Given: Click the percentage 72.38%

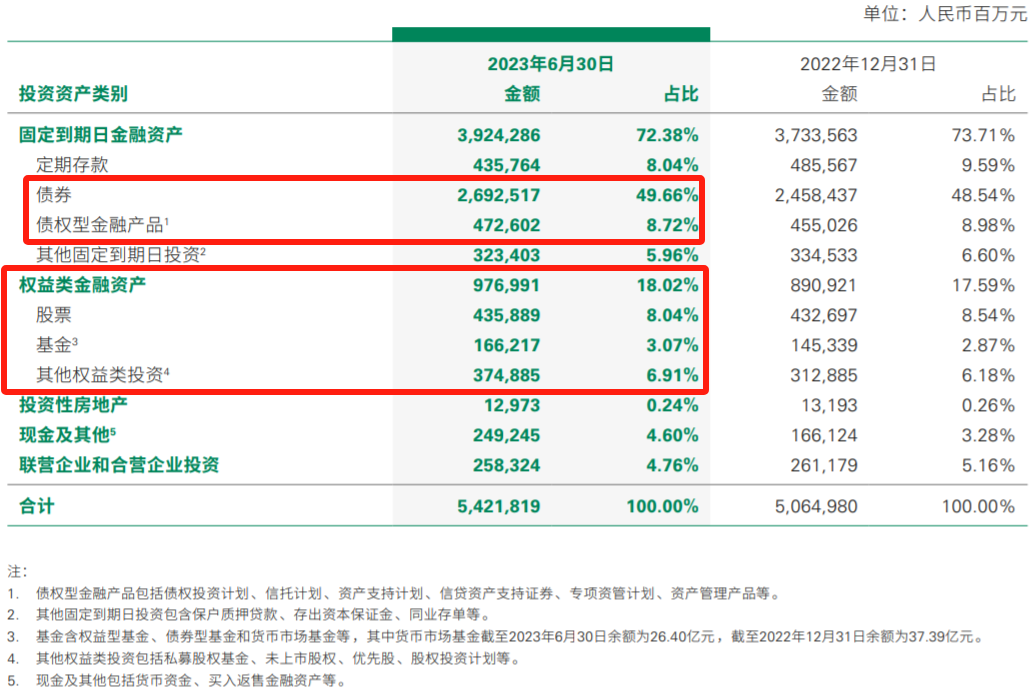Looking at the screenshot, I should click(667, 135).
